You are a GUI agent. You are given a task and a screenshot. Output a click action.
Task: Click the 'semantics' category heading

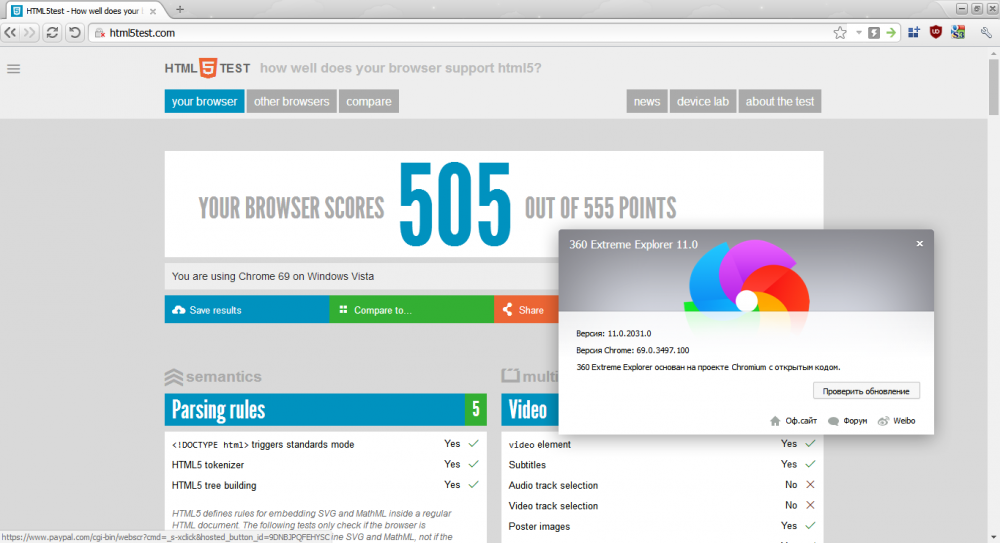[213, 376]
